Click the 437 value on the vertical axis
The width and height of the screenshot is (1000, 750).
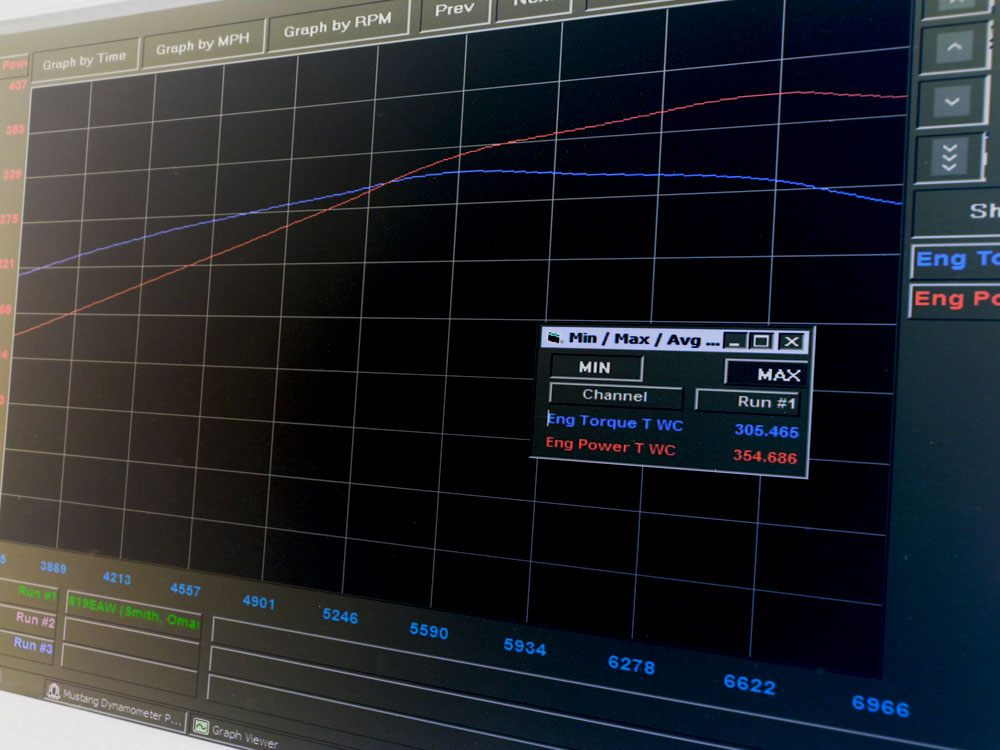tap(18, 85)
